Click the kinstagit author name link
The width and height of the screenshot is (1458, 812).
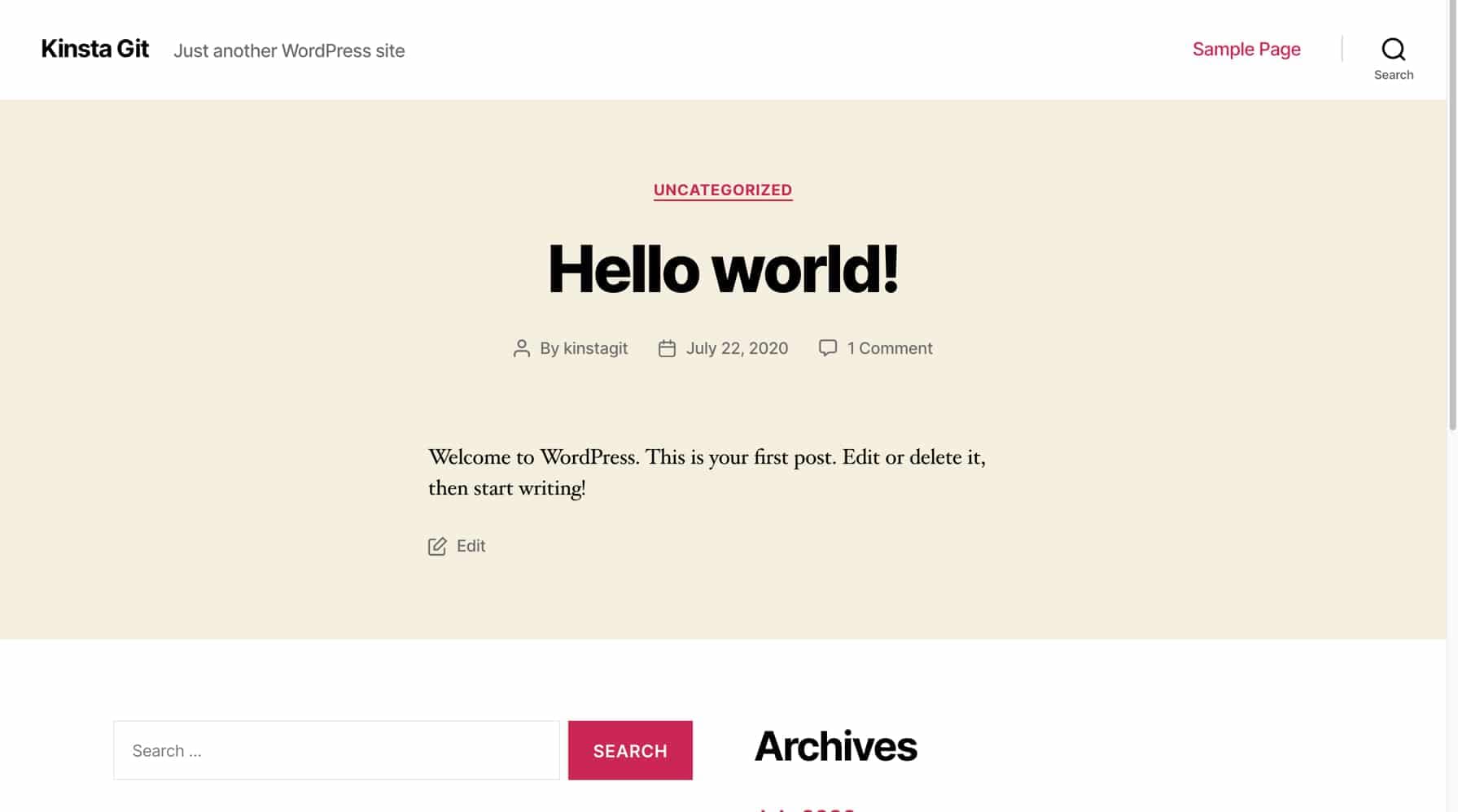click(595, 347)
